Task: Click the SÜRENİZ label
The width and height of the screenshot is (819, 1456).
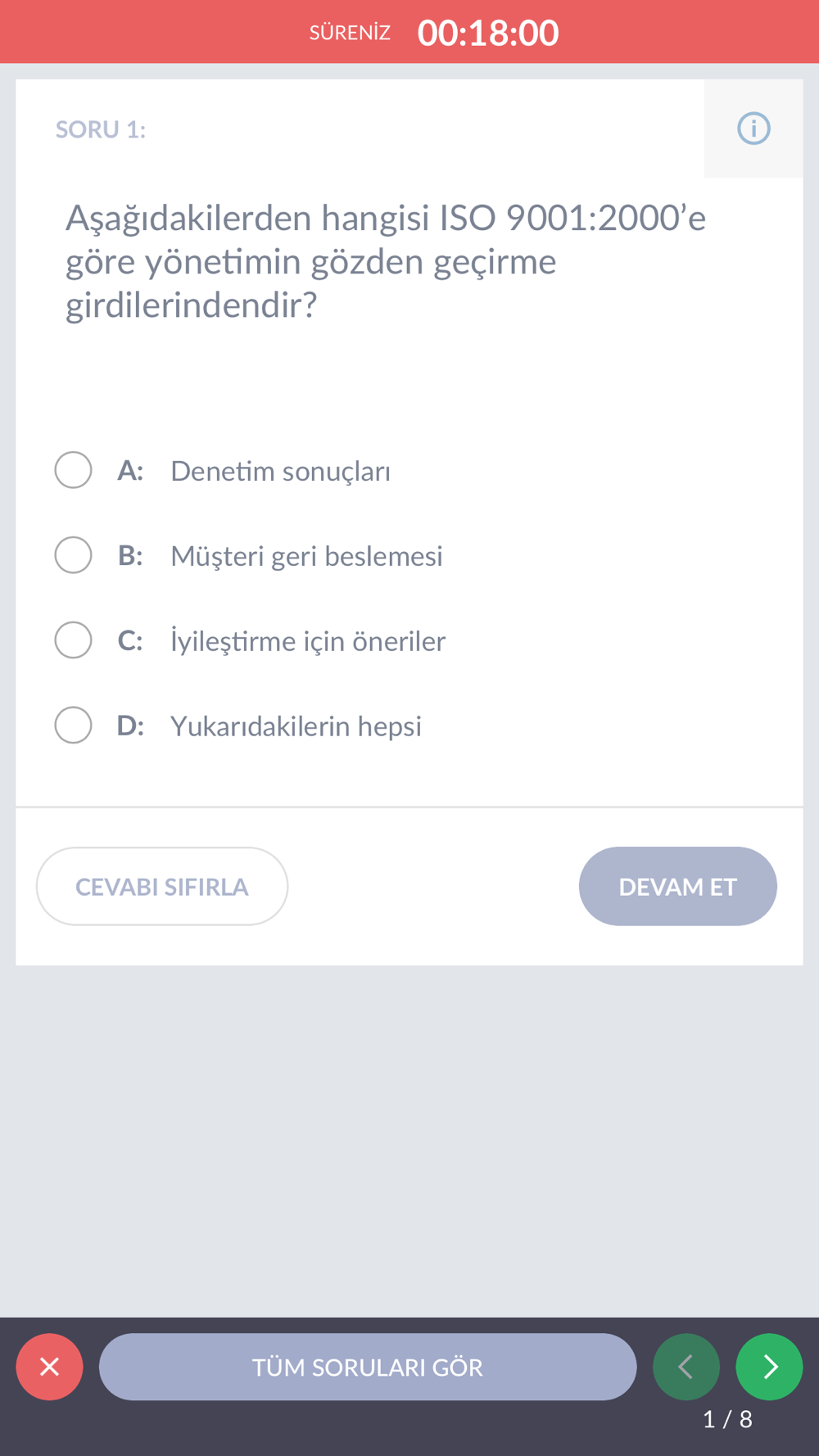Action: click(350, 33)
